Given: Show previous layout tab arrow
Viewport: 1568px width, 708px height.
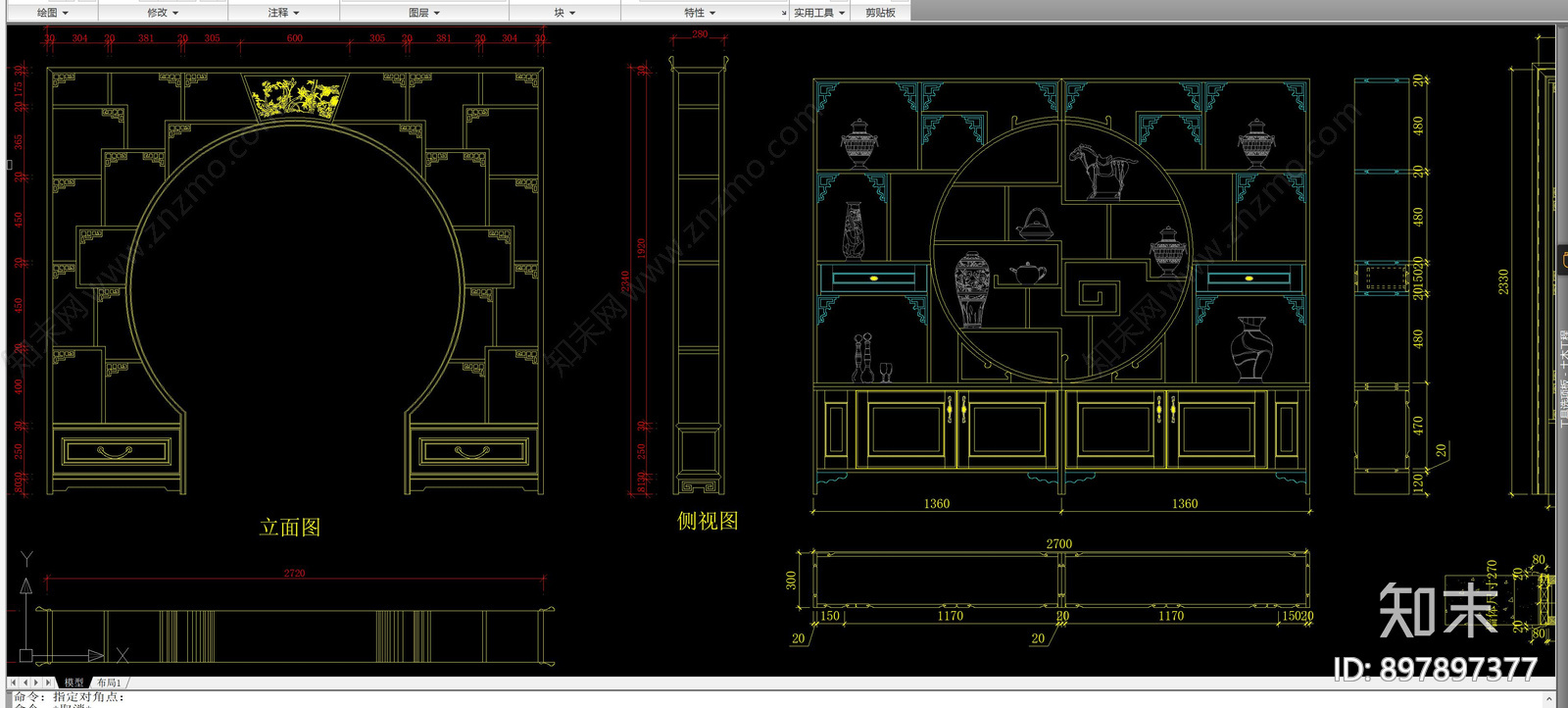Looking at the screenshot, I should (25, 682).
